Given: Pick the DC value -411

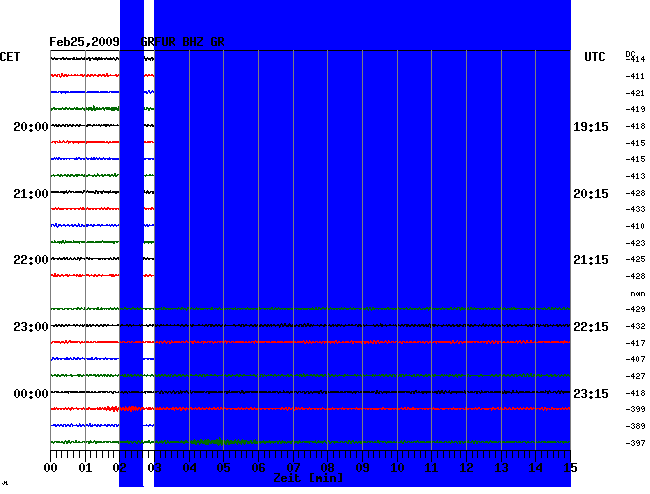Looking at the screenshot, I should [635, 76].
